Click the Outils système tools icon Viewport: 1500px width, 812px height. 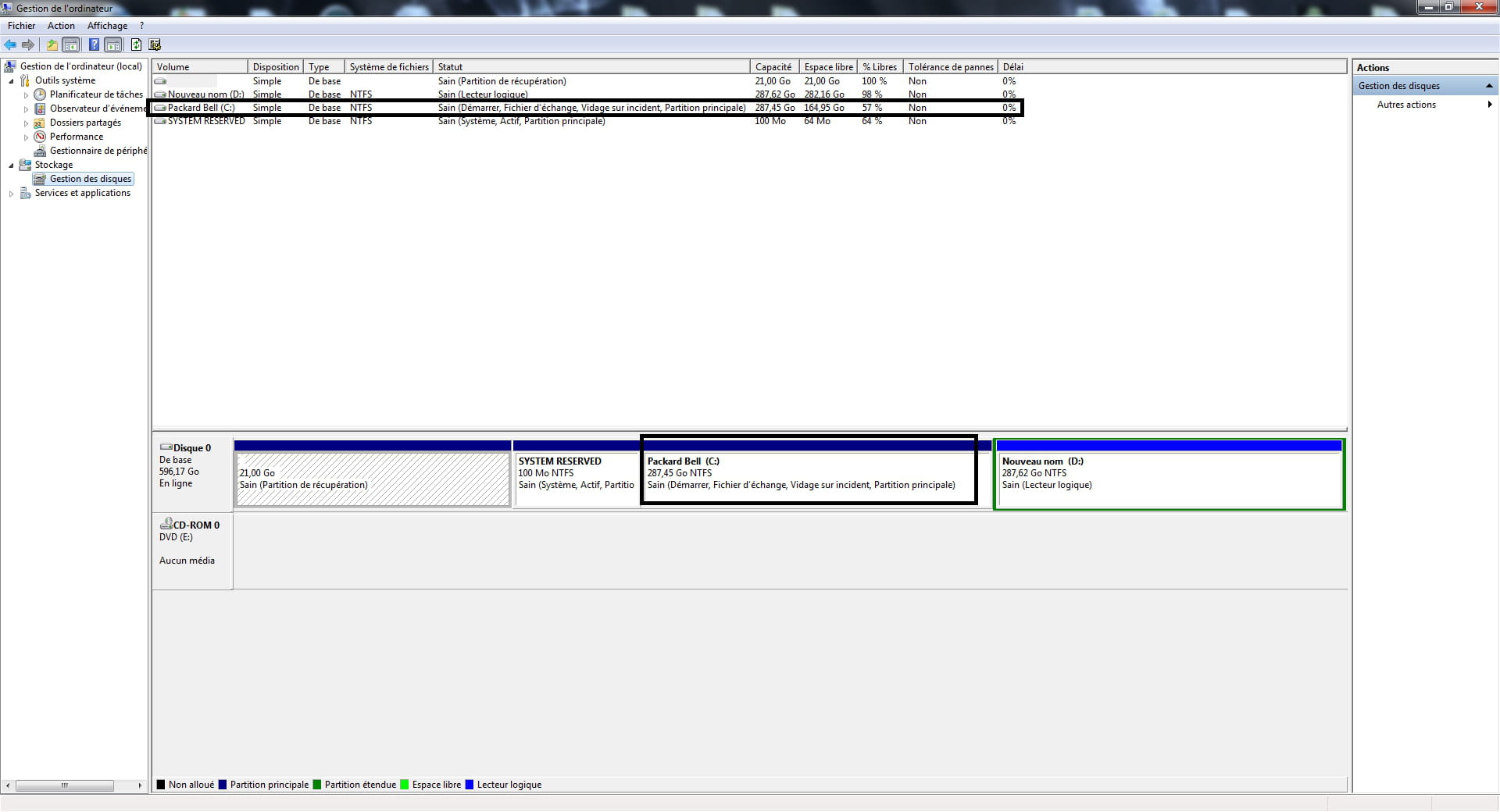[x=25, y=80]
